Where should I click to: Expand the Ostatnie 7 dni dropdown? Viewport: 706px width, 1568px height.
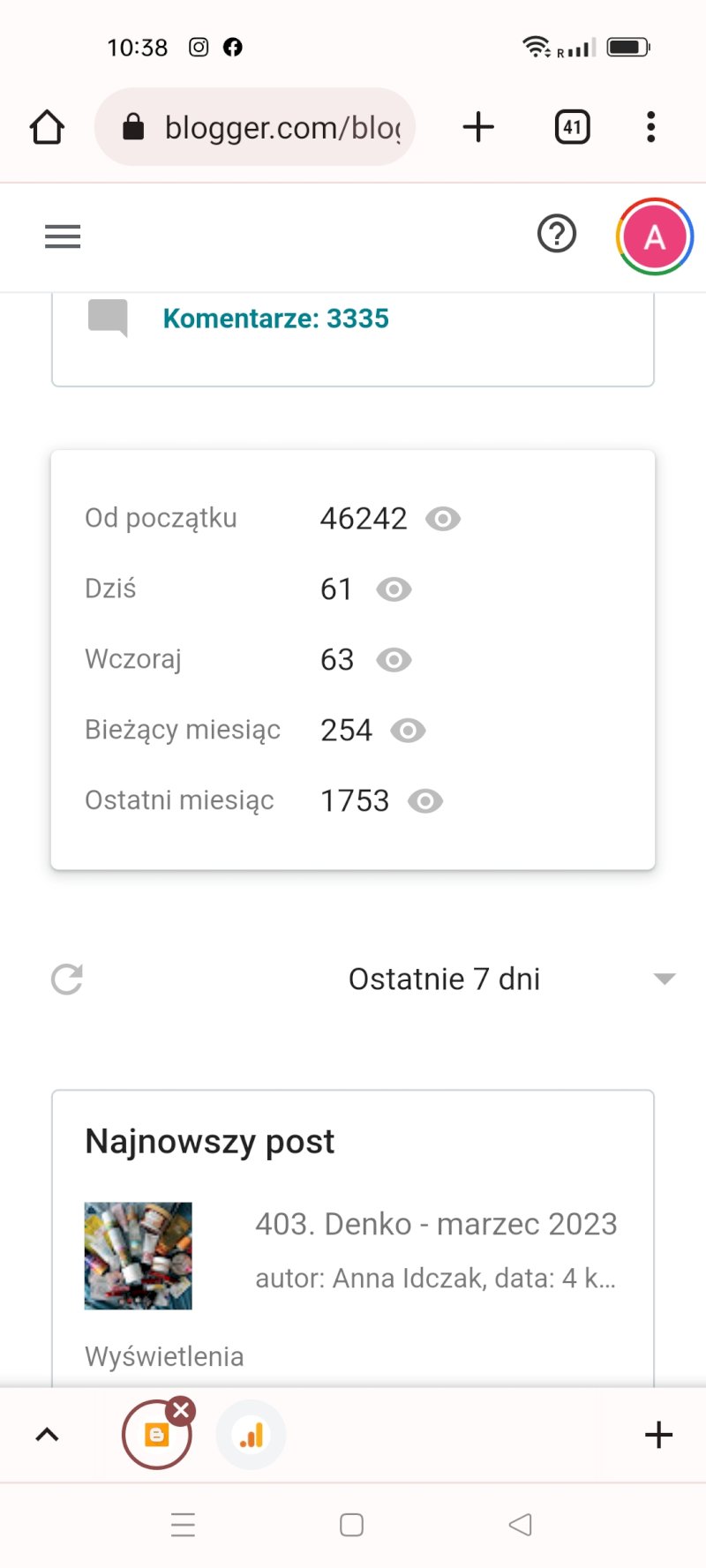[x=444, y=979]
